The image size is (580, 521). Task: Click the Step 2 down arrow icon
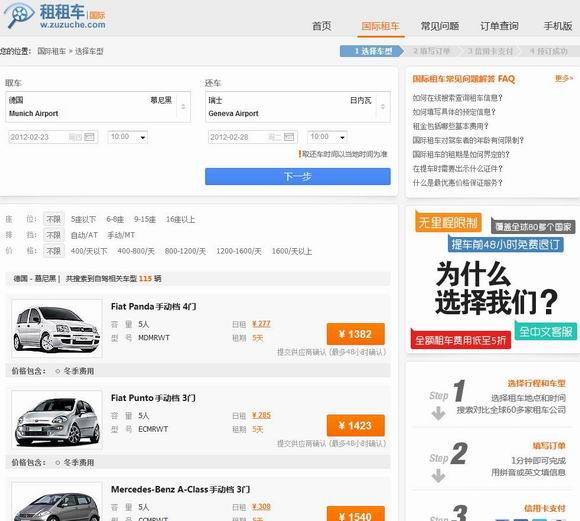(x=438, y=475)
